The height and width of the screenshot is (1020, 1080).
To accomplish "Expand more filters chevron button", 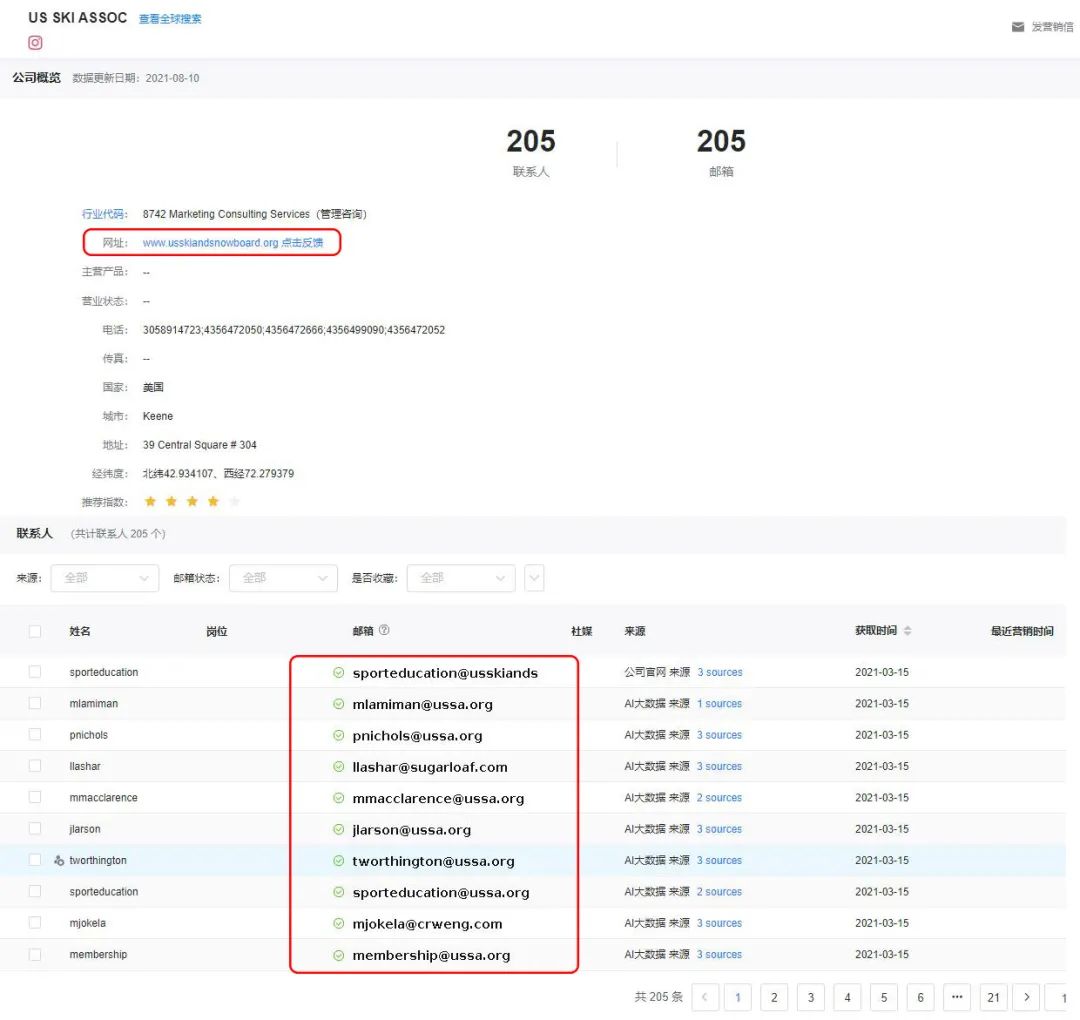I will (x=534, y=578).
